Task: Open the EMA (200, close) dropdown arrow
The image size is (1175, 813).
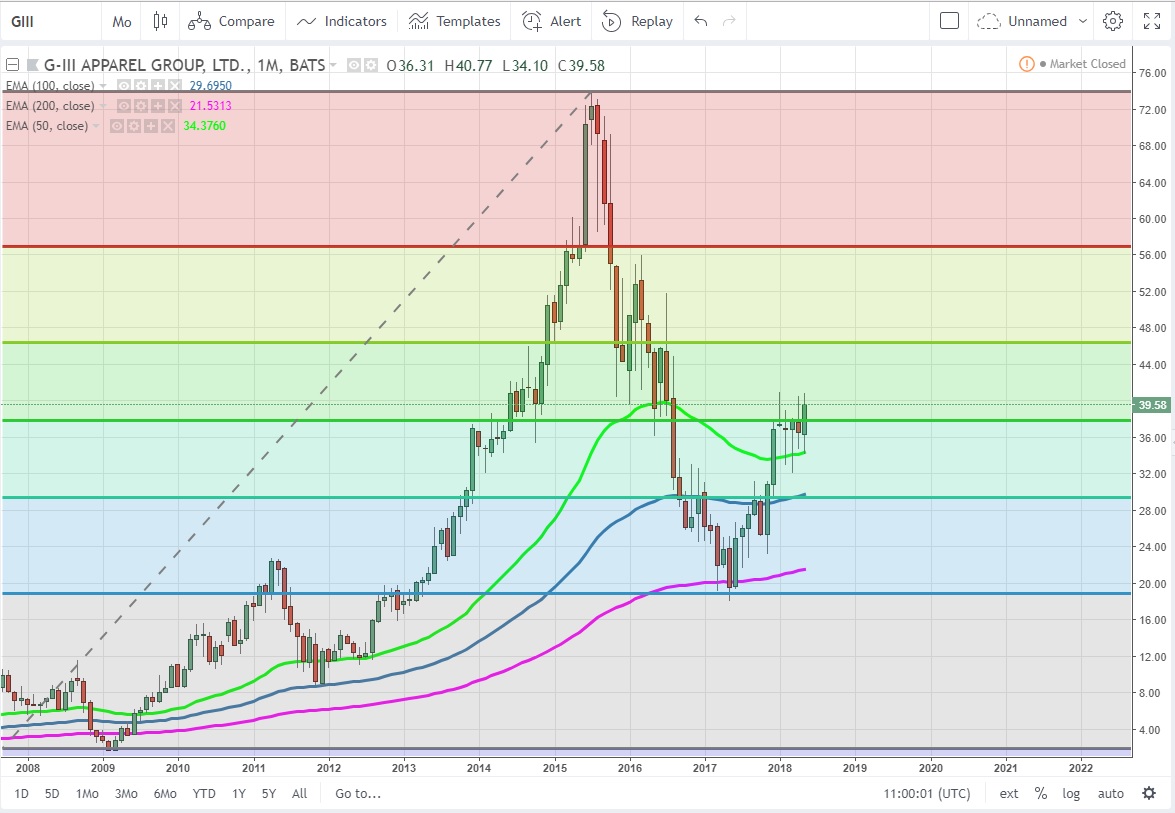Action: coord(102,106)
